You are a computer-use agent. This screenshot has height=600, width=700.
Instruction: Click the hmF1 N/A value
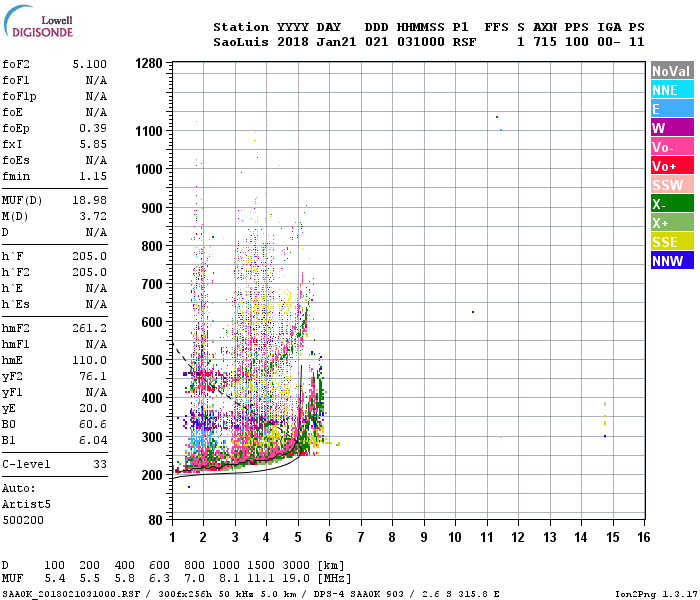coord(96,344)
